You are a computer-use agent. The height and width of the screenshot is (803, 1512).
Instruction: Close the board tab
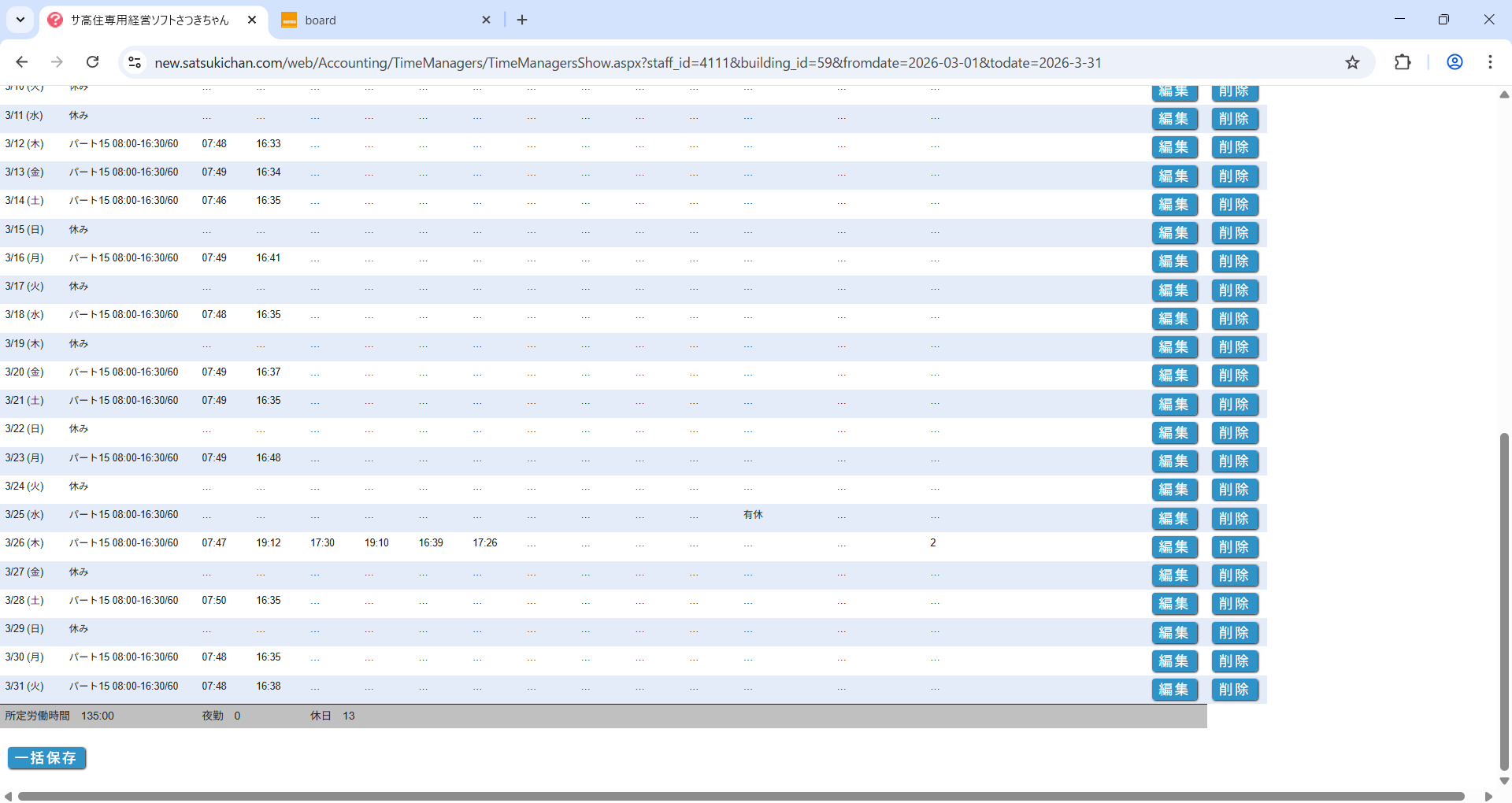pyautogui.click(x=486, y=20)
